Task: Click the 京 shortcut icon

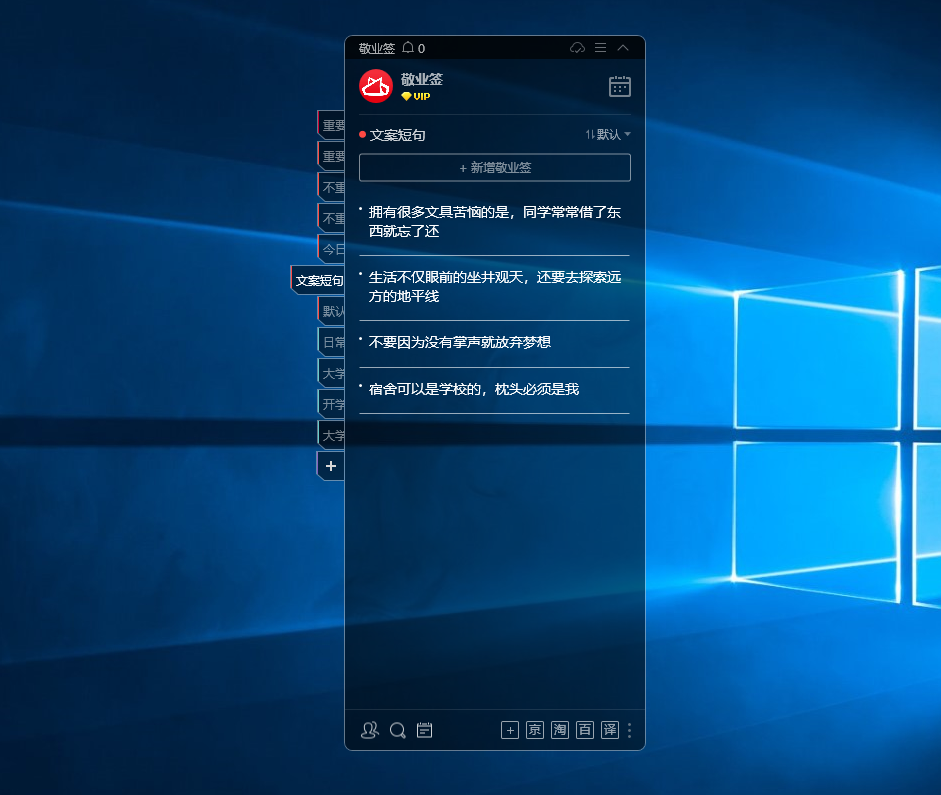Action: point(535,731)
